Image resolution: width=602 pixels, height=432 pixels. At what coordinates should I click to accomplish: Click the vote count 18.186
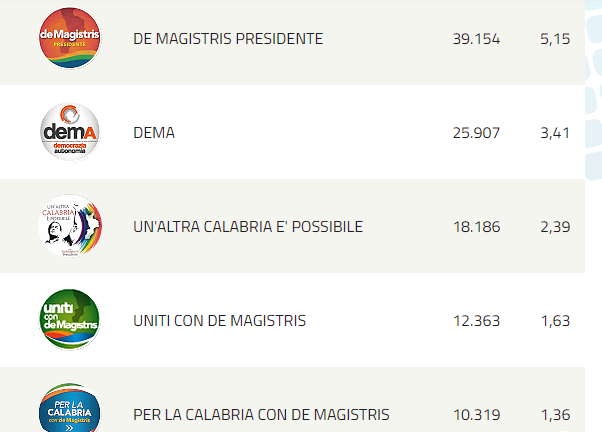(x=477, y=227)
